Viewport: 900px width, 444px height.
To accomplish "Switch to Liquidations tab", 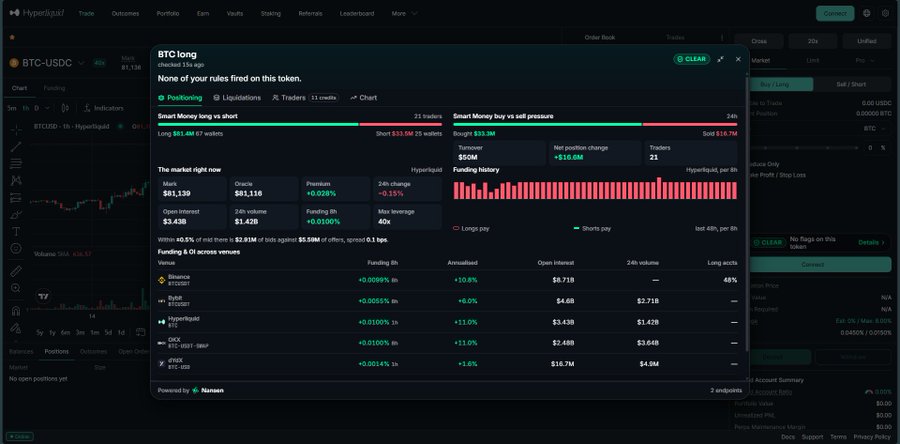I will click(x=237, y=98).
